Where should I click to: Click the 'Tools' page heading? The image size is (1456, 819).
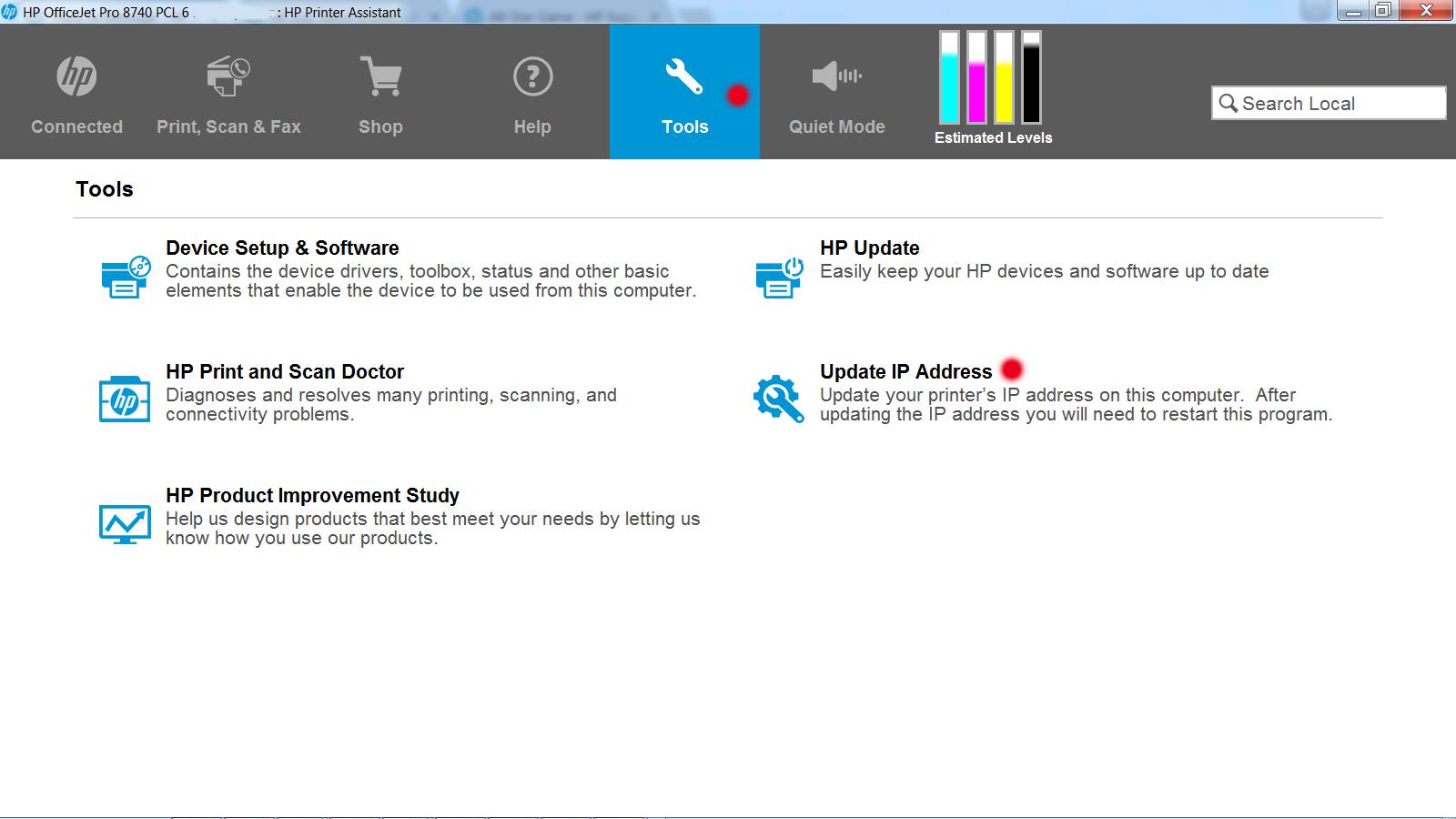click(105, 189)
